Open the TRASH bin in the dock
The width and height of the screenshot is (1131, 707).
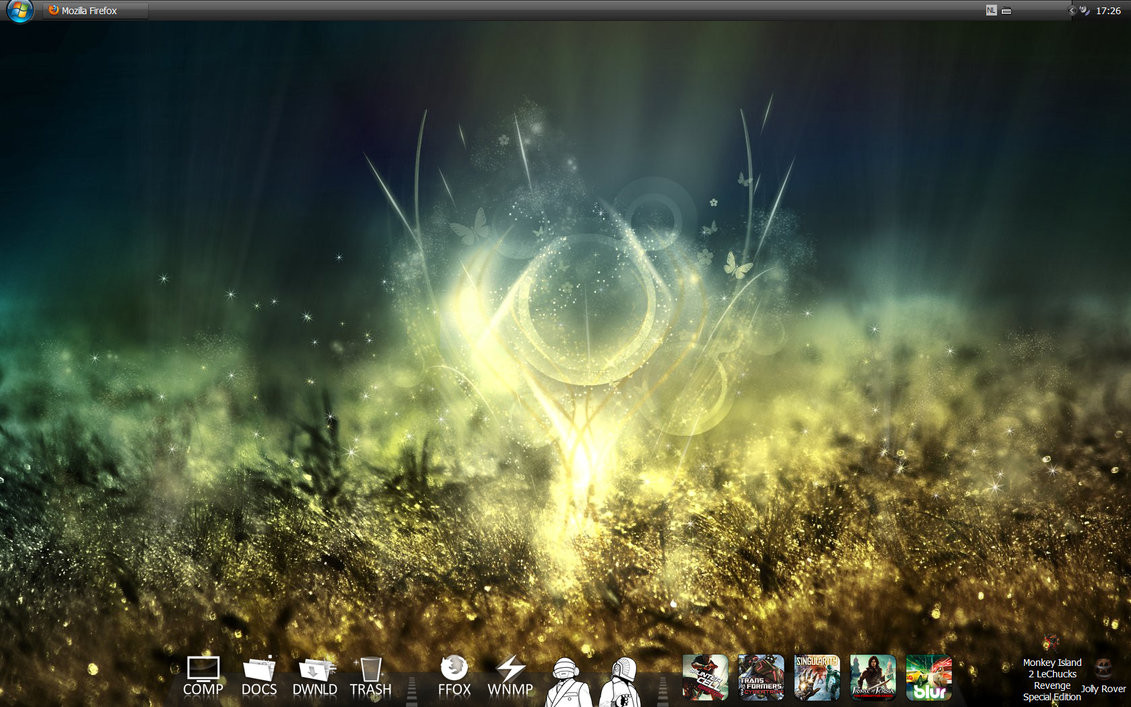[x=370, y=675]
